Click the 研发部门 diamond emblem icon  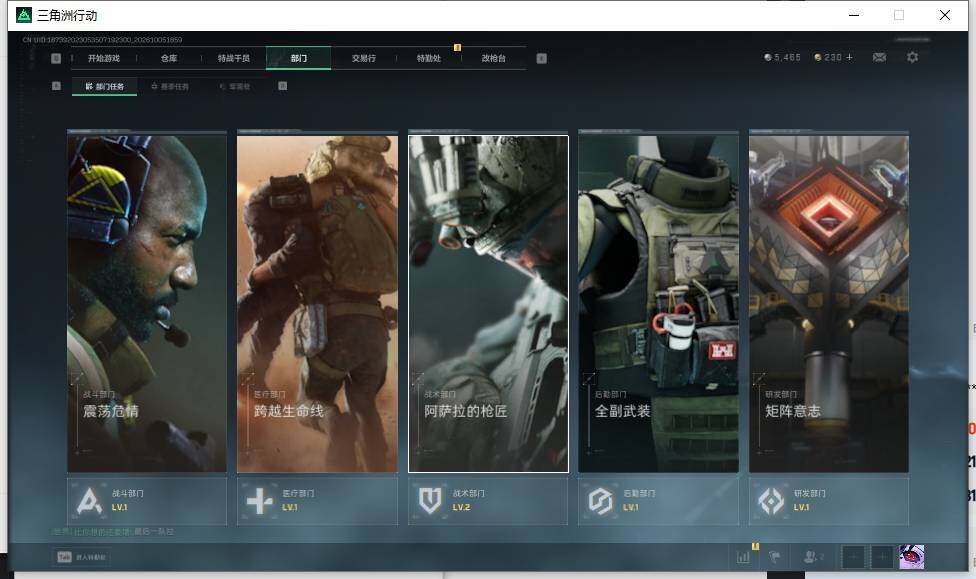(x=771, y=501)
